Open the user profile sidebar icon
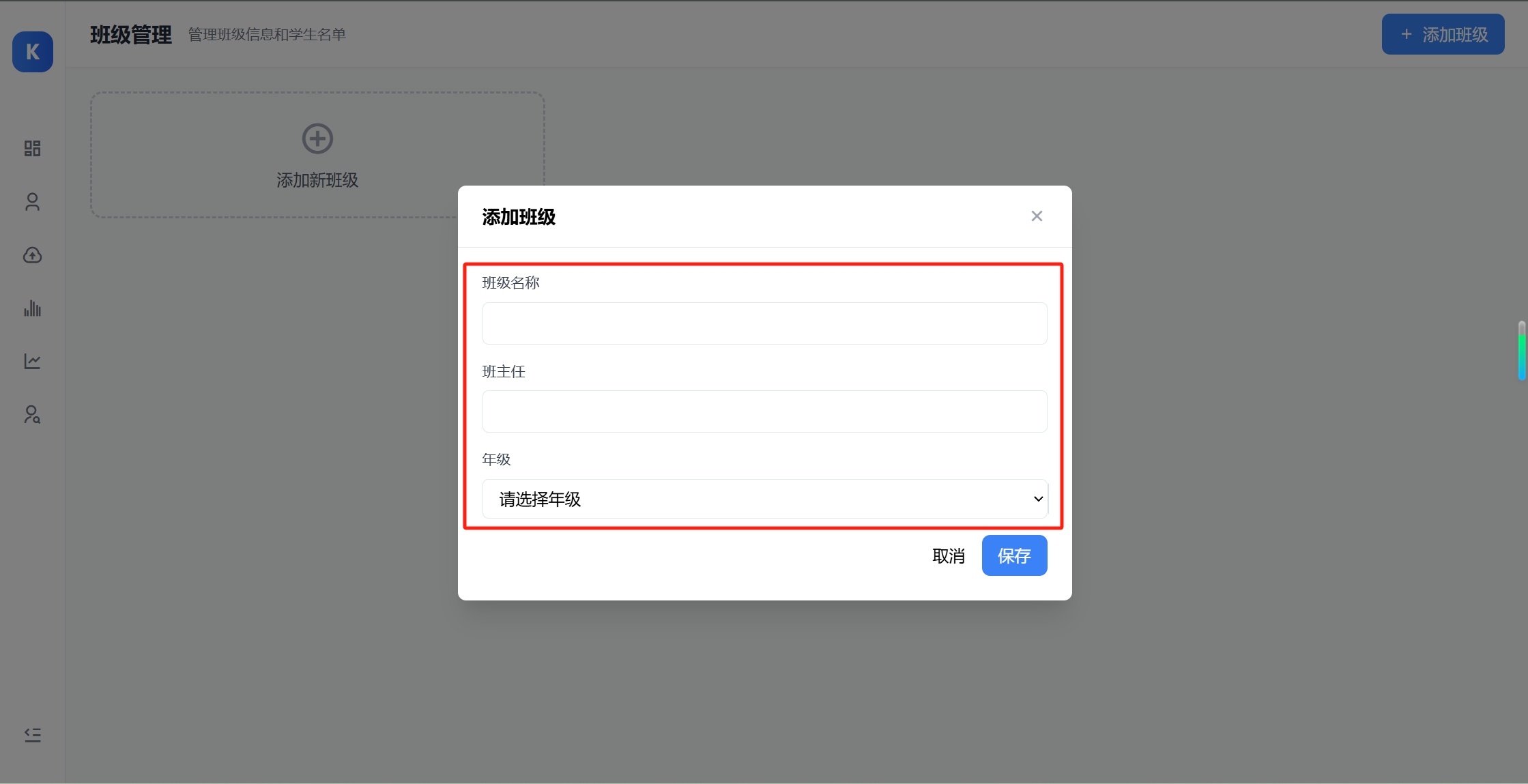Viewport: 1528px width, 784px height. pyautogui.click(x=33, y=202)
